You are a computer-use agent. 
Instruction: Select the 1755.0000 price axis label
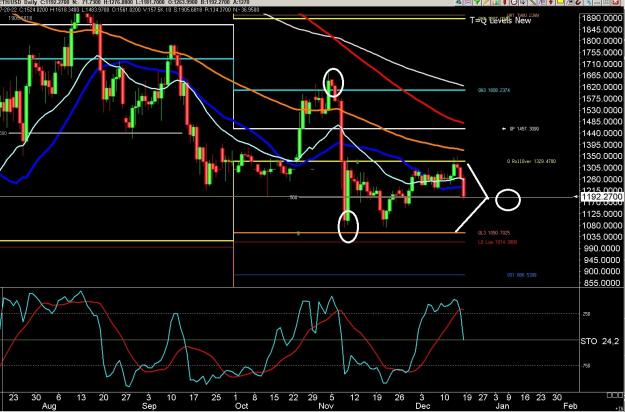click(x=602, y=53)
